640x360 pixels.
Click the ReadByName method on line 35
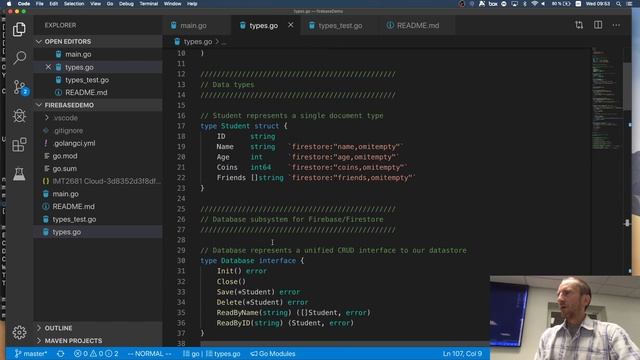tap(238, 313)
